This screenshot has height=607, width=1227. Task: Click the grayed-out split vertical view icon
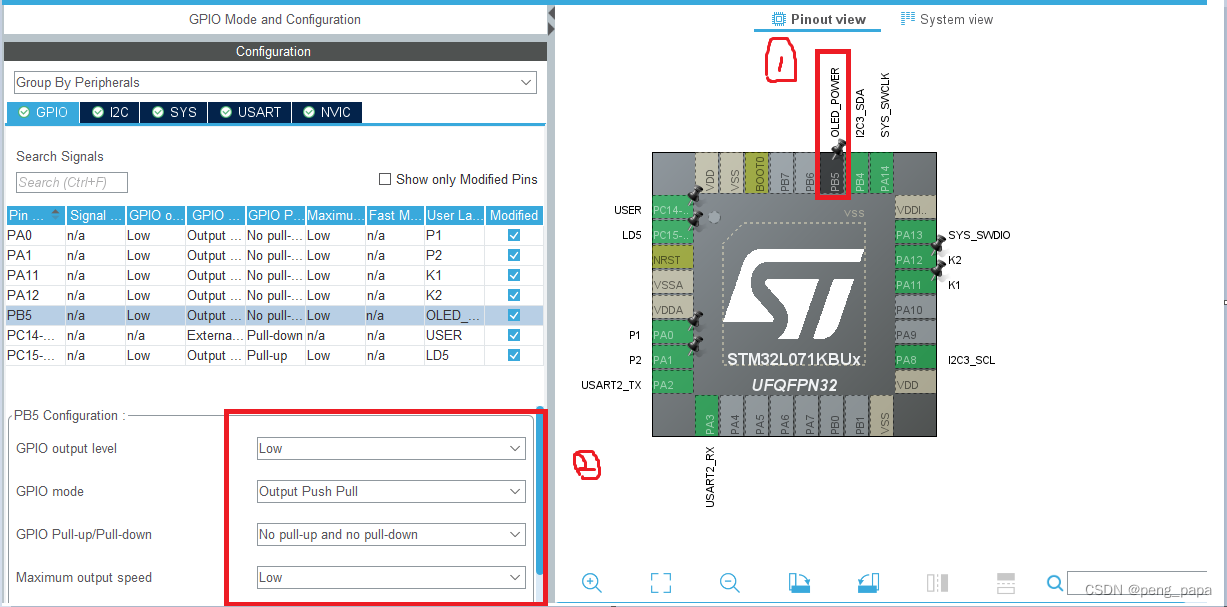point(937,583)
